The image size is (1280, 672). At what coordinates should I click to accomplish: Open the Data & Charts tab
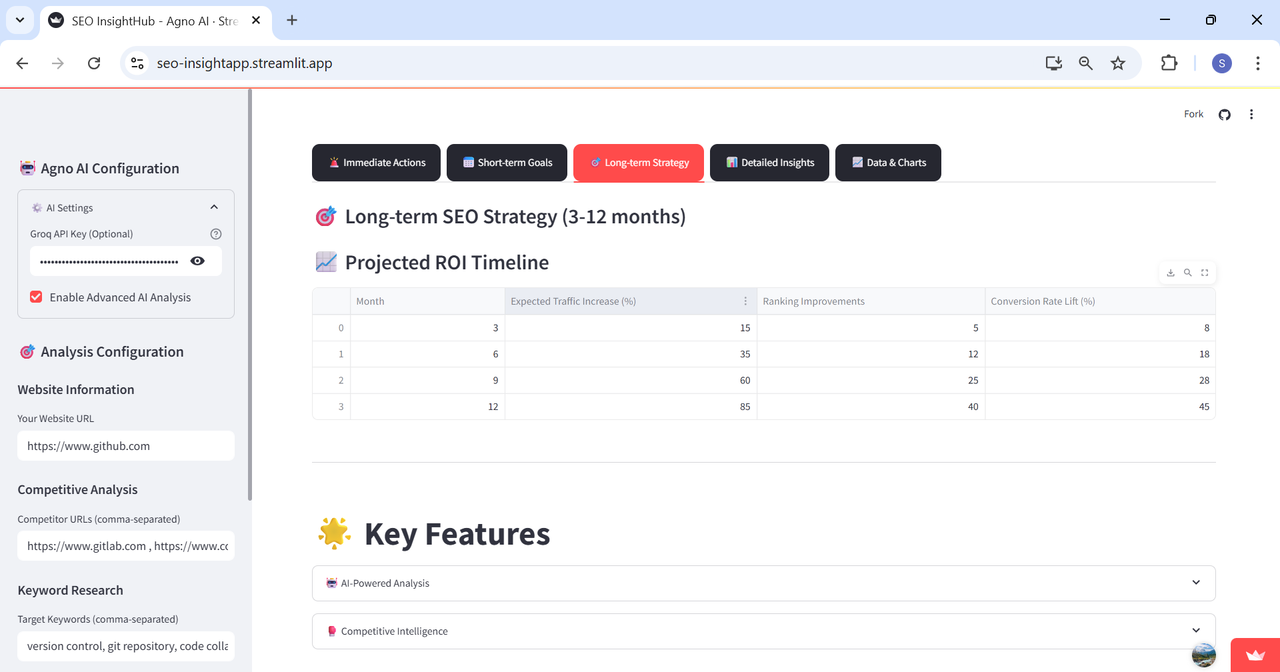(x=888, y=162)
